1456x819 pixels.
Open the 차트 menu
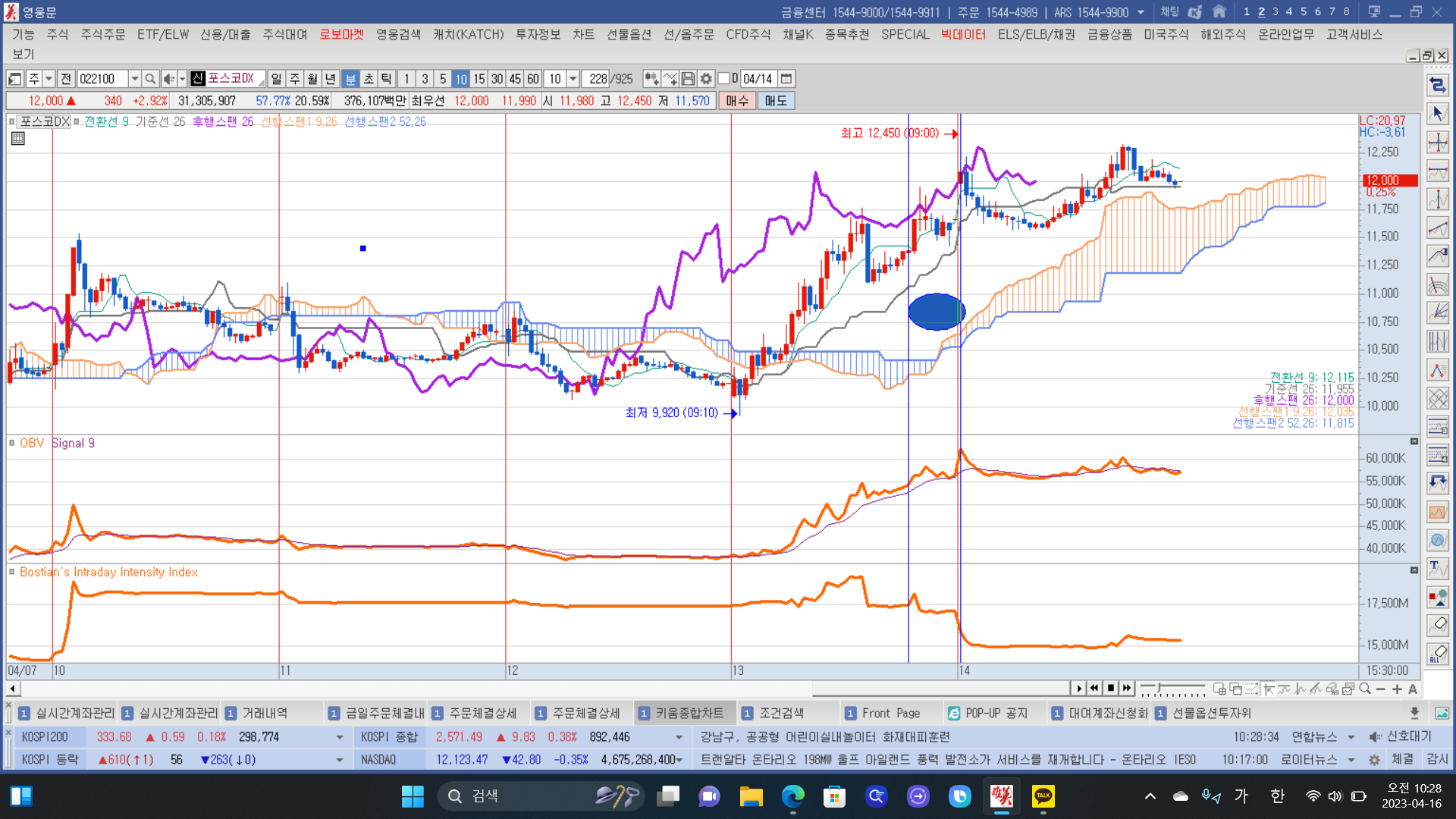tap(583, 35)
